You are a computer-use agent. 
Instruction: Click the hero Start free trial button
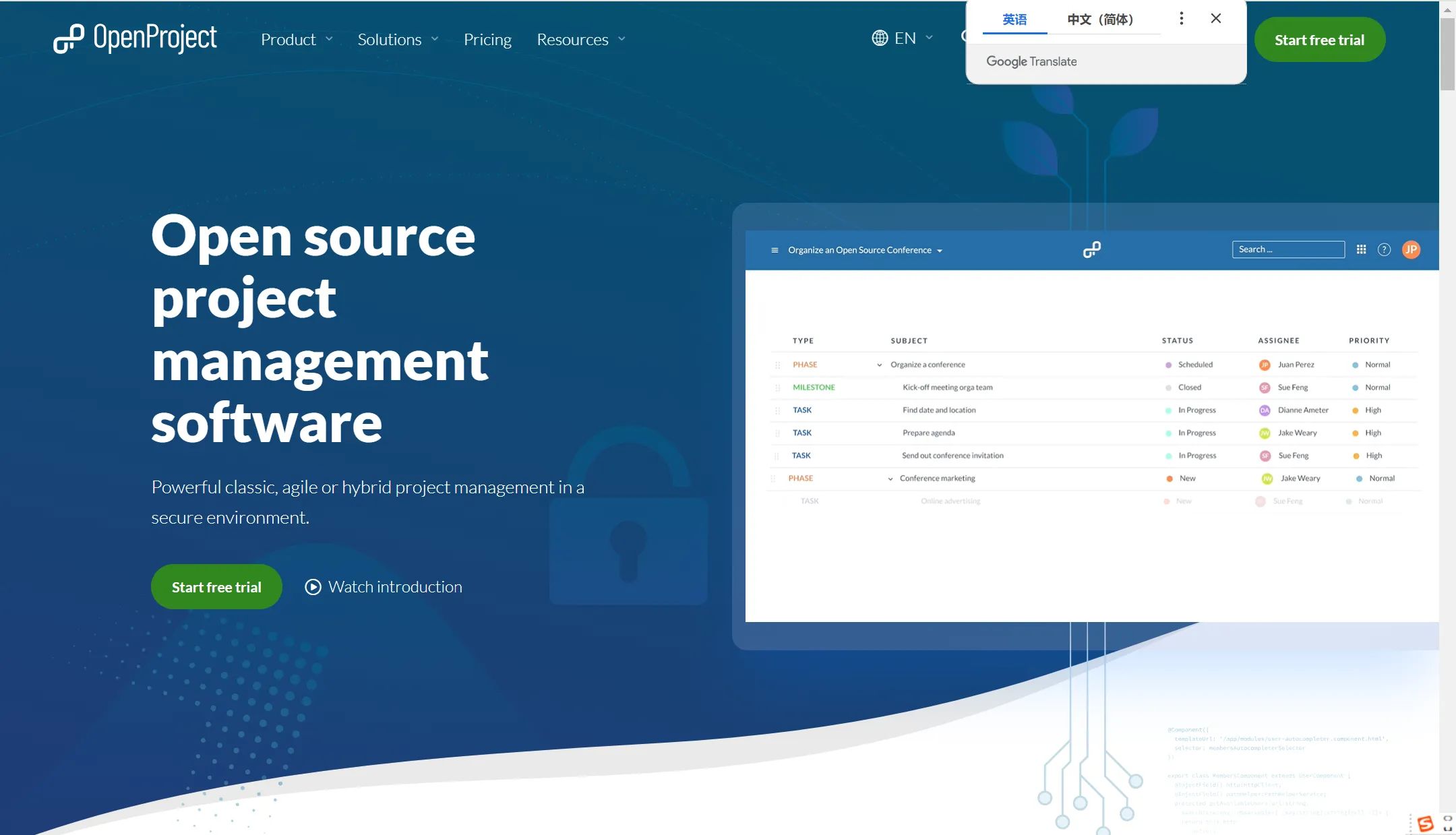216,587
